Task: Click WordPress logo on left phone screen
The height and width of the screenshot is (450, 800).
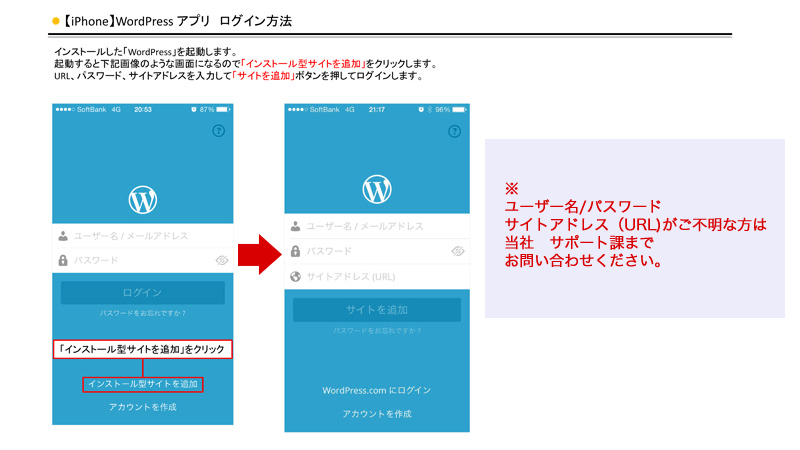Action: pyautogui.click(x=143, y=199)
